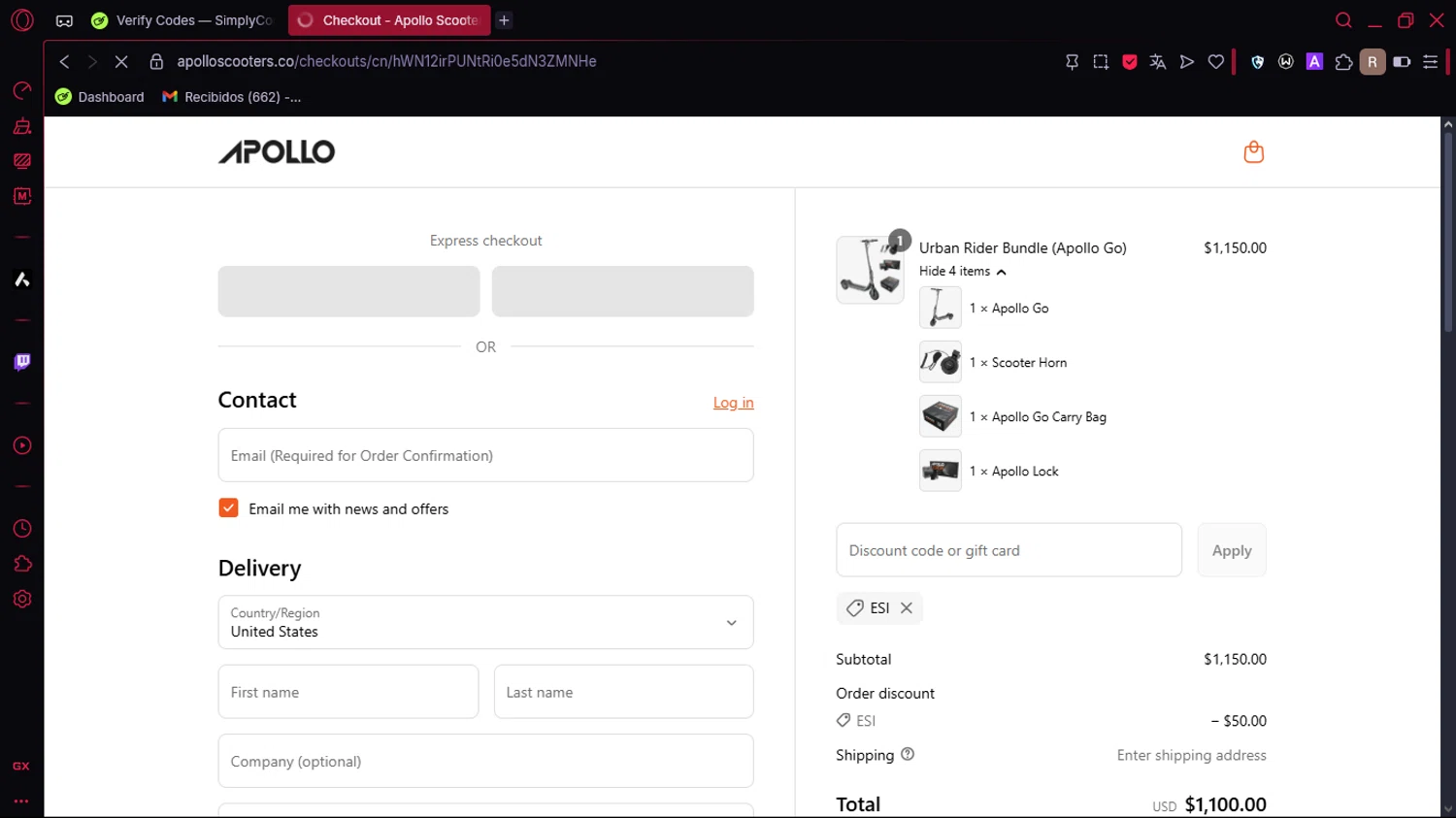Collapse the 'Hide 4 items' bundle list

[962, 272]
